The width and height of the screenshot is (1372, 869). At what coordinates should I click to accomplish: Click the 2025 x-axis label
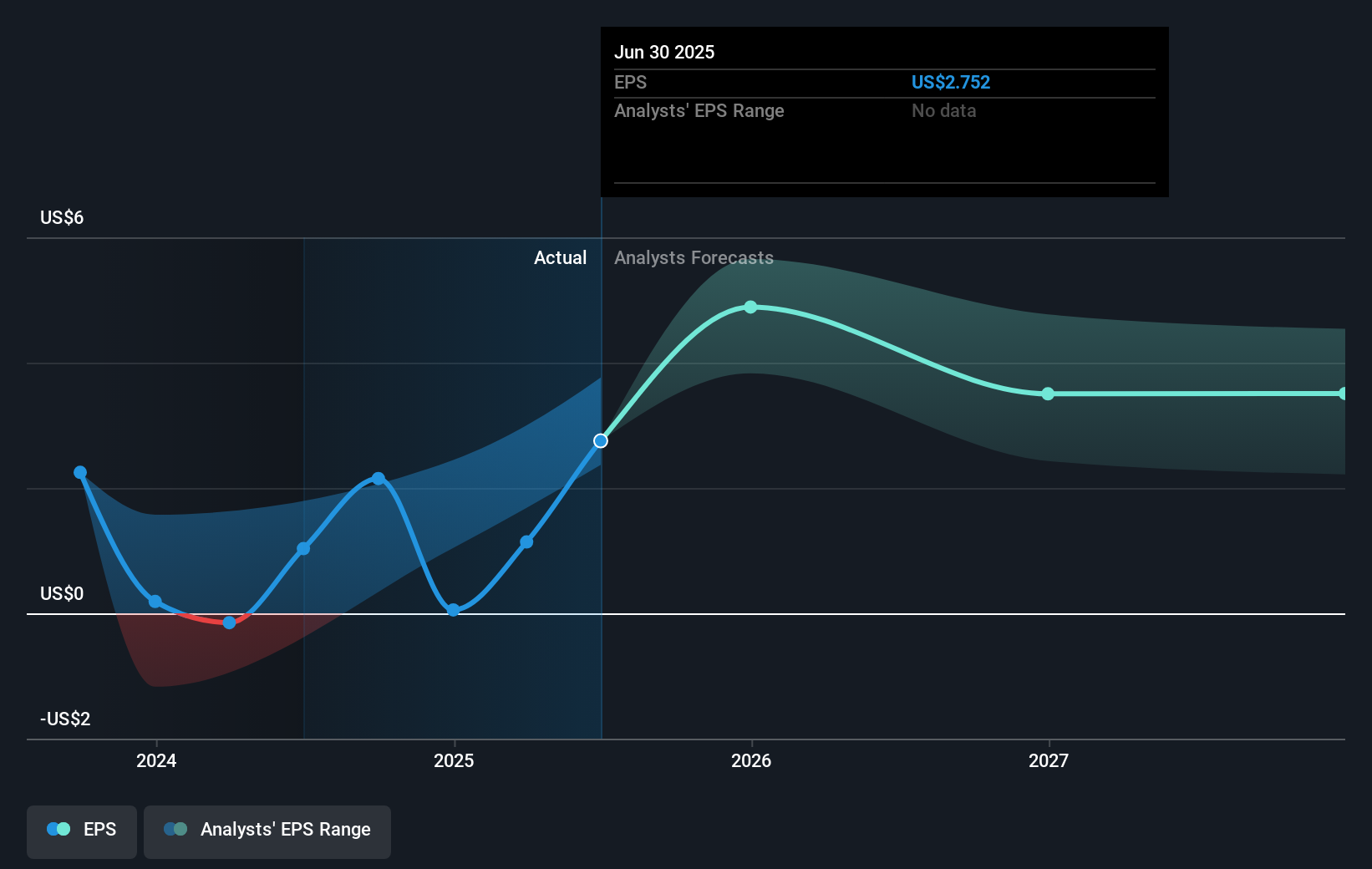(454, 760)
